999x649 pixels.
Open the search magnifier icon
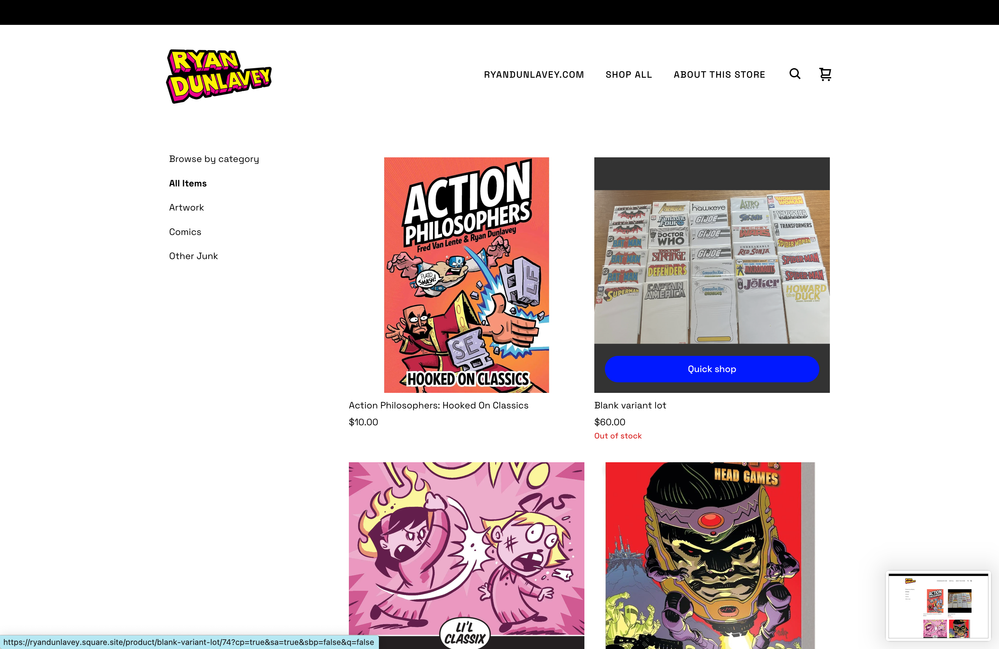(795, 74)
